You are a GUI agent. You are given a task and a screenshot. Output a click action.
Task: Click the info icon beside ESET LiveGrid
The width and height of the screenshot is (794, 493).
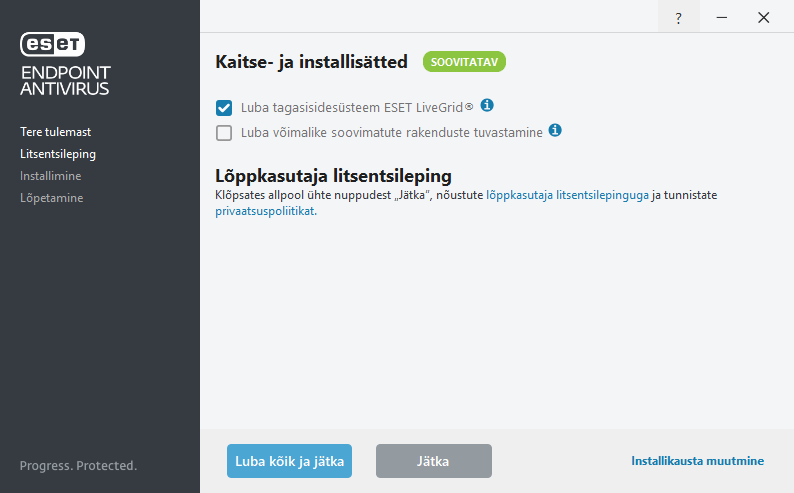[488, 106]
